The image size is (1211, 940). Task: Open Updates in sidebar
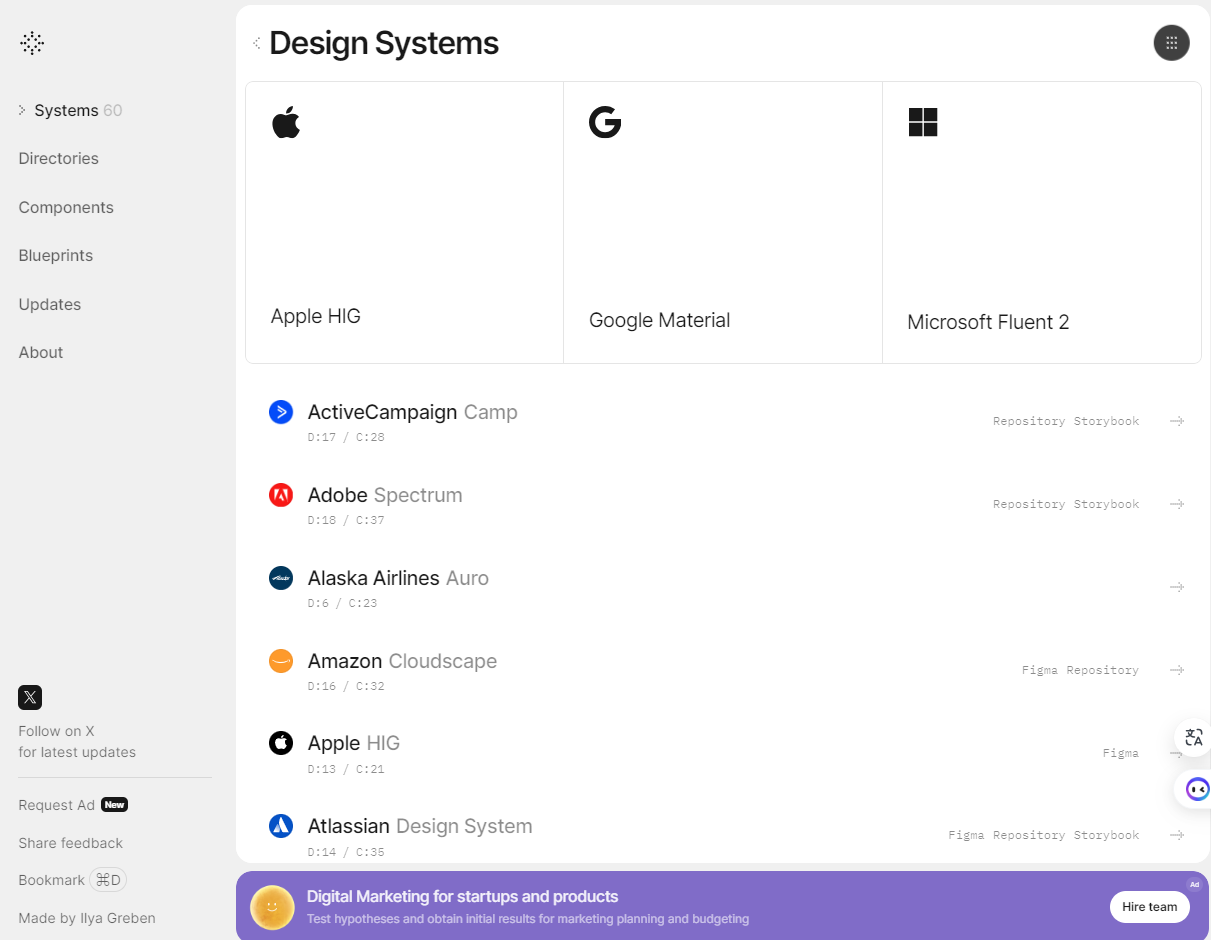pos(49,304)
